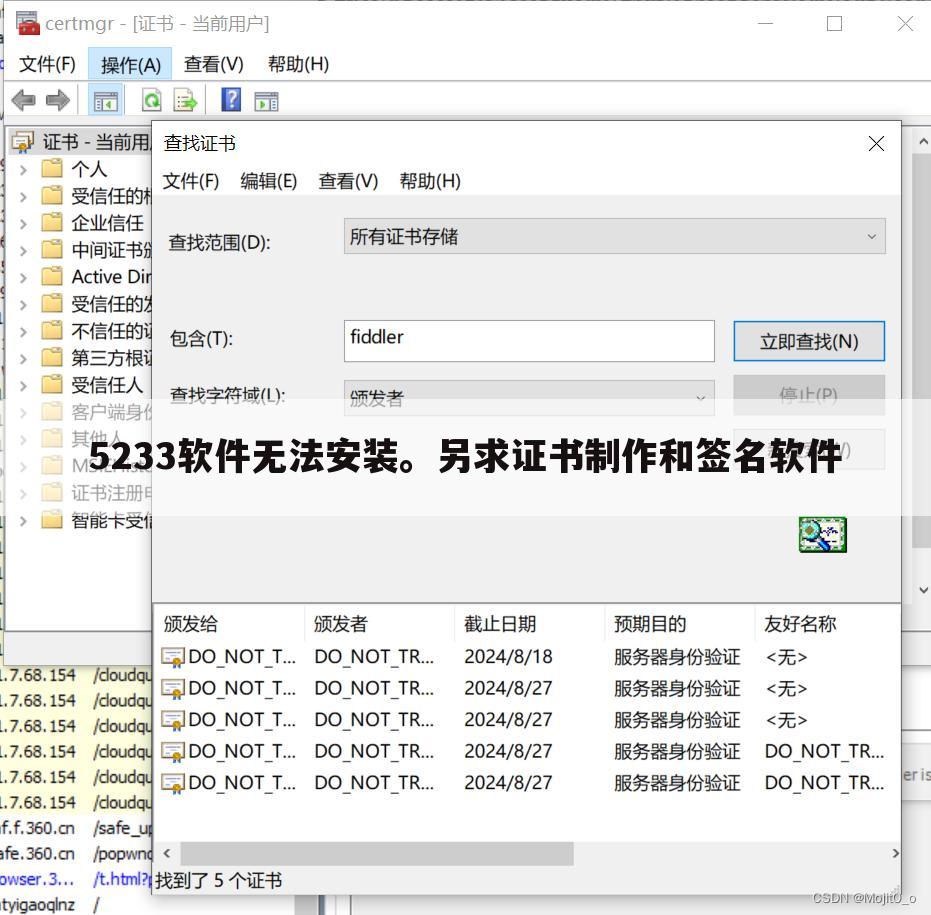Open 帮助(H) menu in 查找证书 dialog
This screenshot has width=931, height=915.
[x=430, y=181]
